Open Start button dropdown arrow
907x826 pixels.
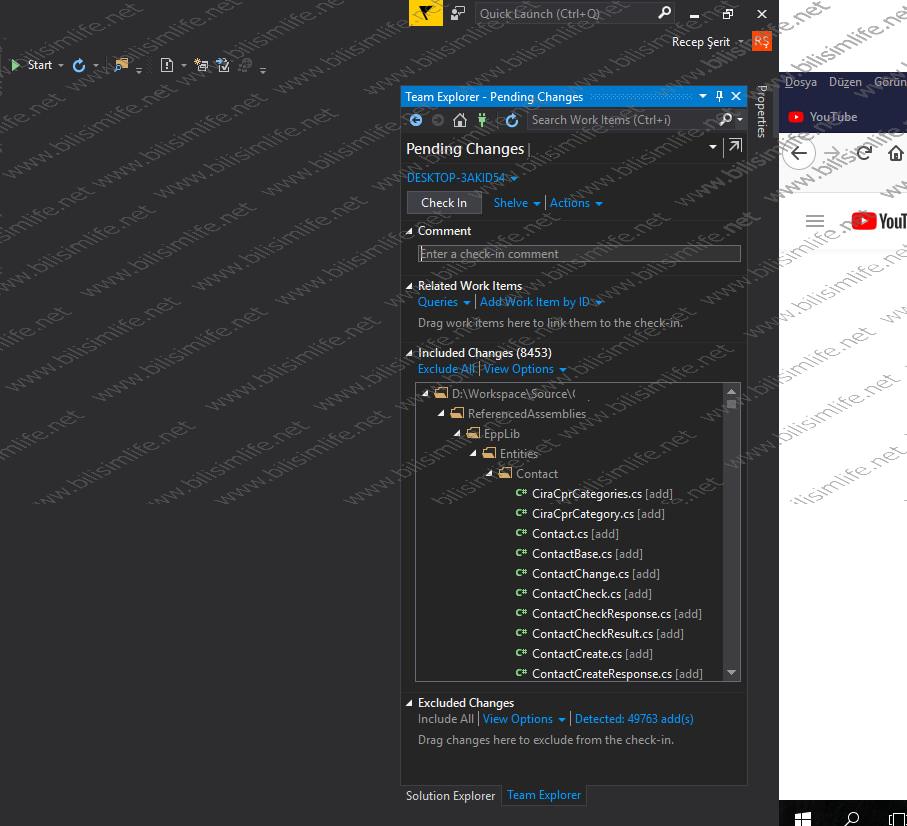point(61,65)
